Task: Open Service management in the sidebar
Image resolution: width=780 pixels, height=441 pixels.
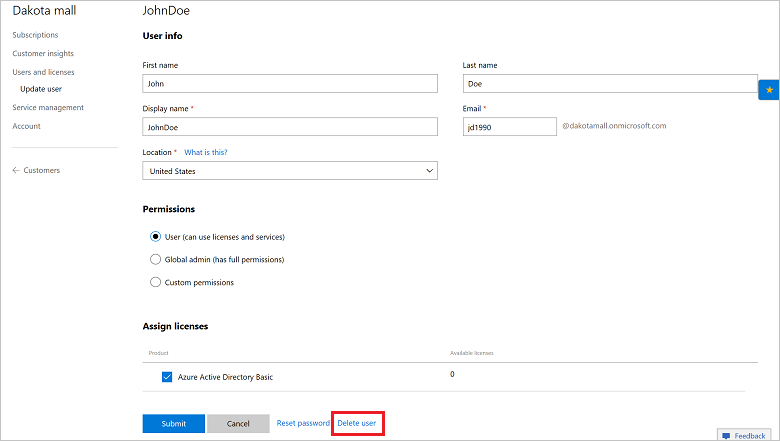Action: click(48, 107)
